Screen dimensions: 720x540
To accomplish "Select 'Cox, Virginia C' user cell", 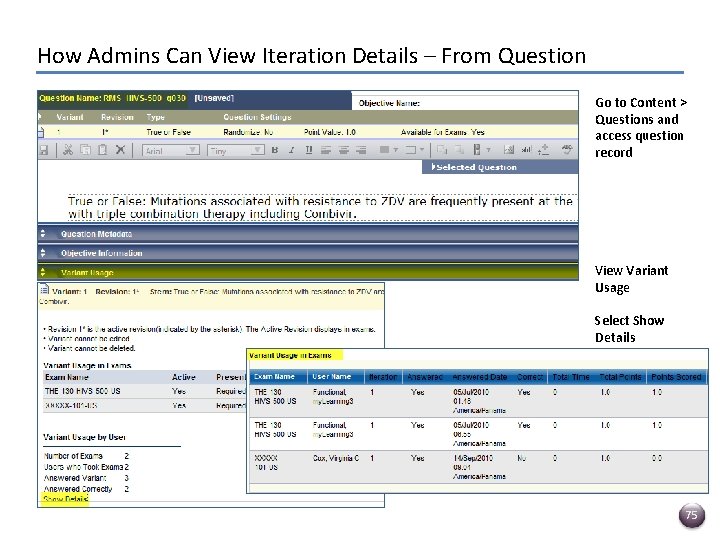I will pos(336,458).
